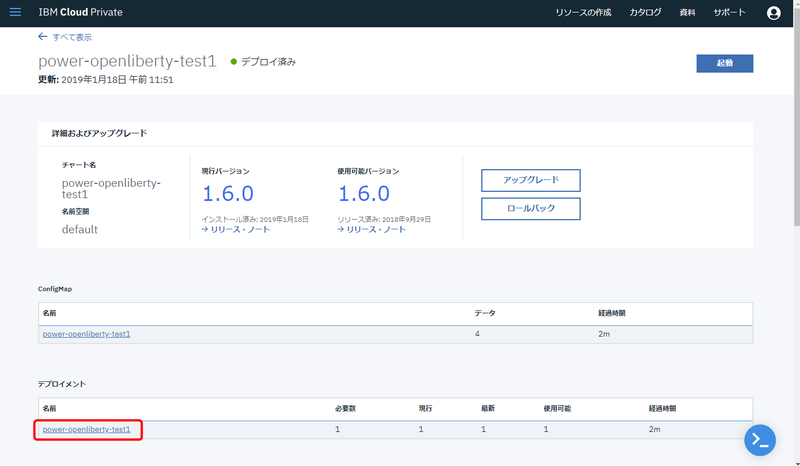Select the current version 1.6.0 value

pyautogui.click(x=228, y=194)
